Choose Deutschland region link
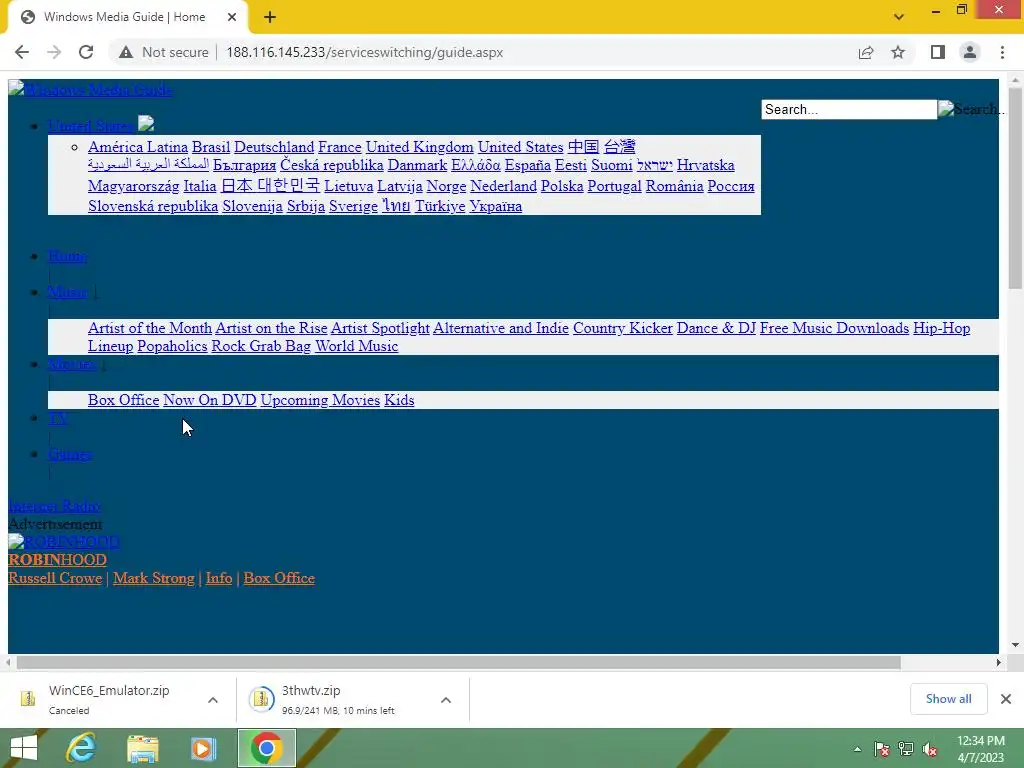Image resolution: width=1024 pixels, height=768 pixels. [274, 147]
